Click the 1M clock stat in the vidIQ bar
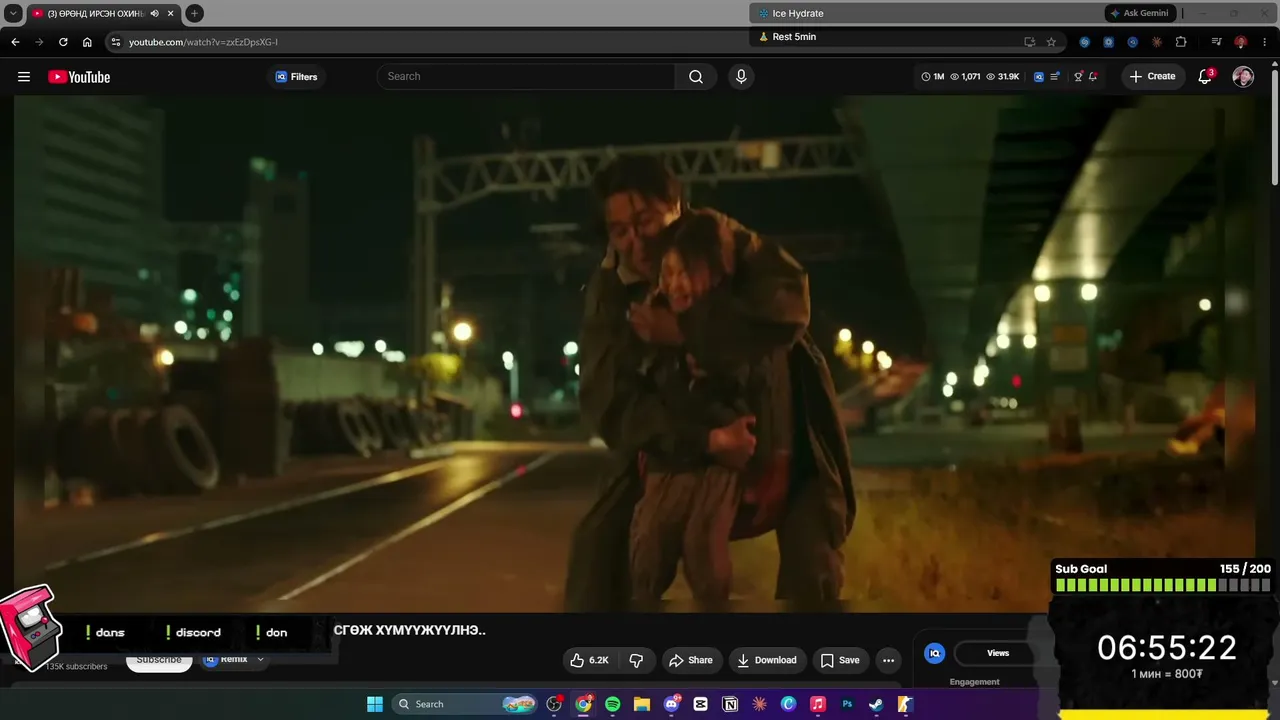Screen dimensions: 1280x720 [x=933, y=77]
